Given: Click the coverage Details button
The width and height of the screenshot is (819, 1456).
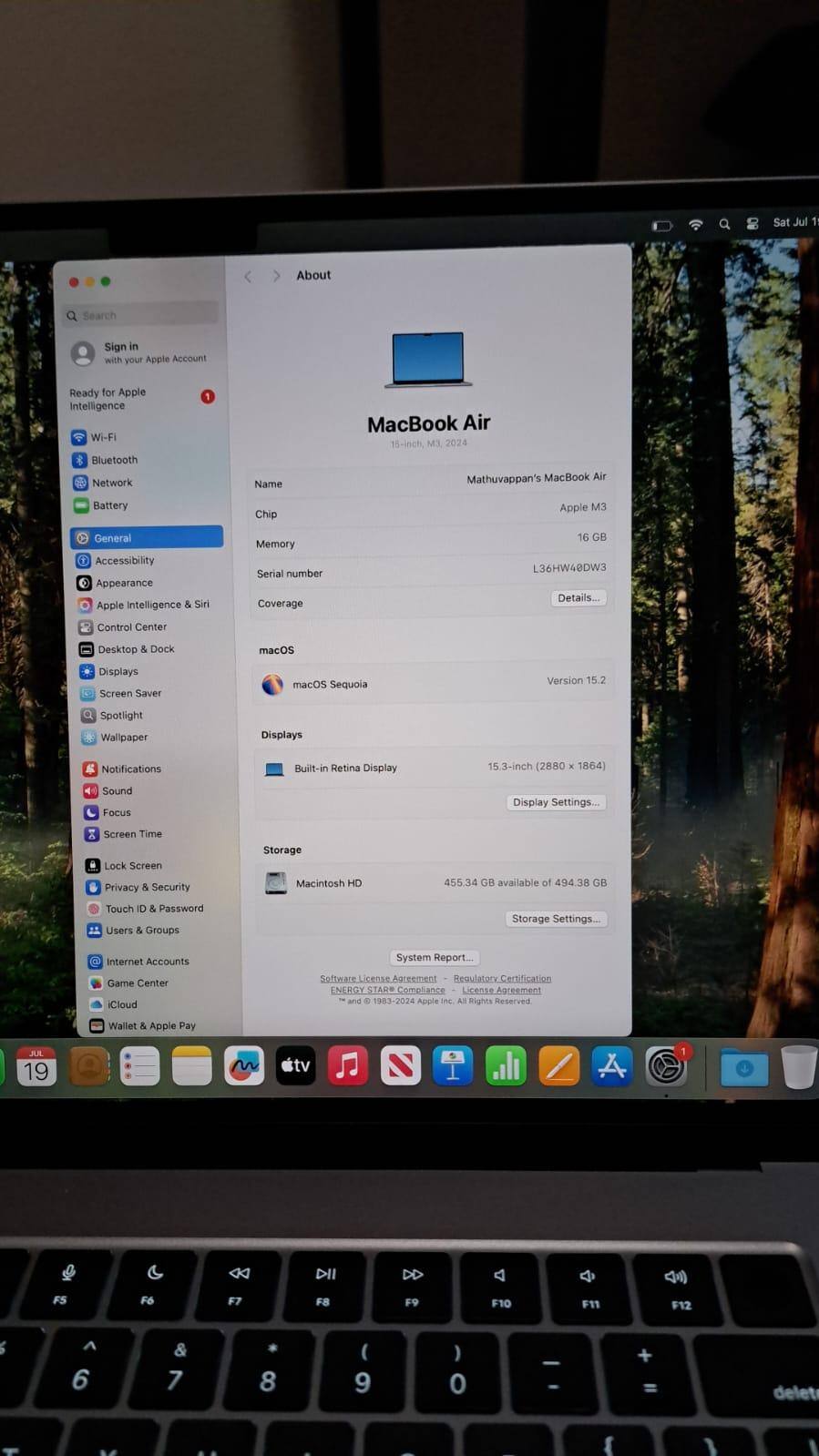Looking at the screenshot, I should tap(578, 598).
